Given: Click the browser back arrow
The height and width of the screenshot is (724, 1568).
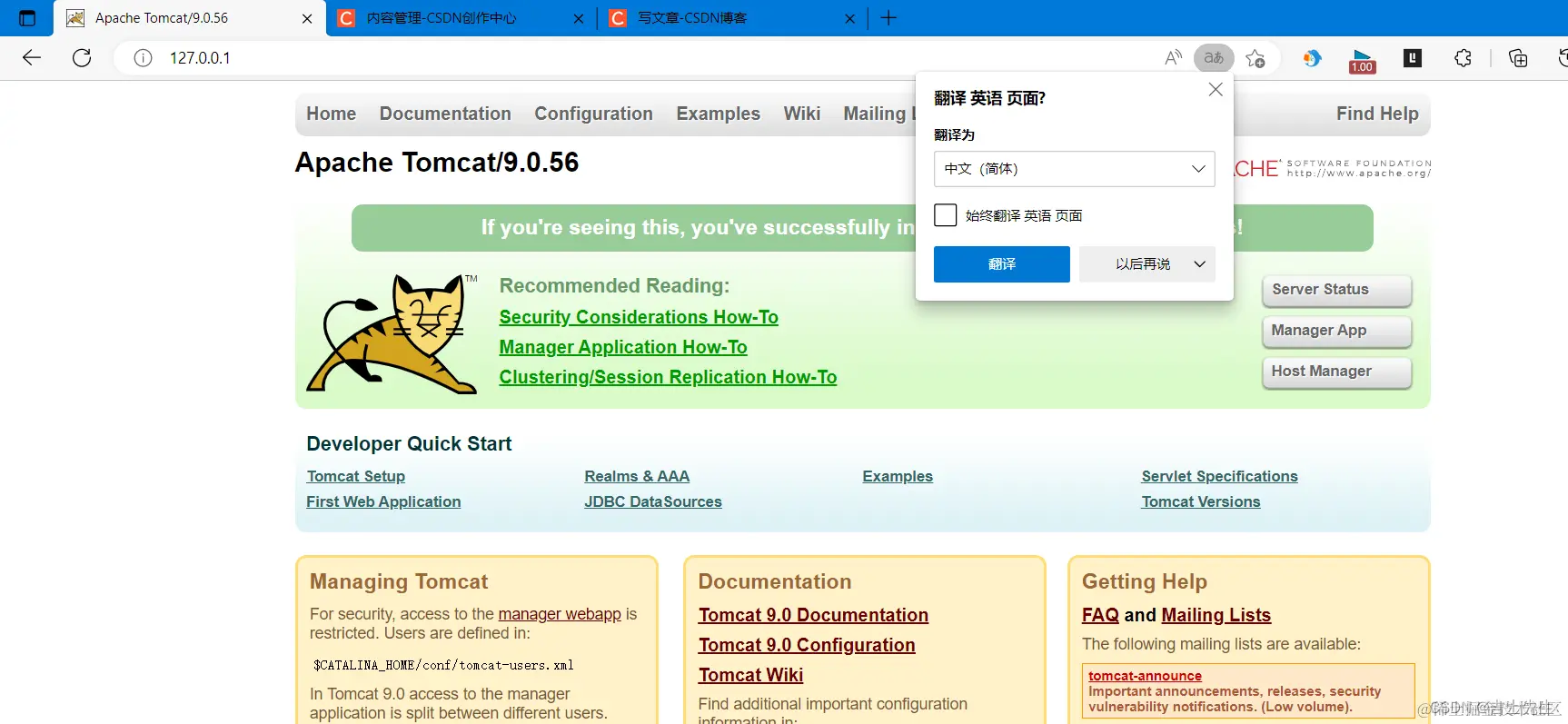Looking at the screenshot, I should 32,58.
